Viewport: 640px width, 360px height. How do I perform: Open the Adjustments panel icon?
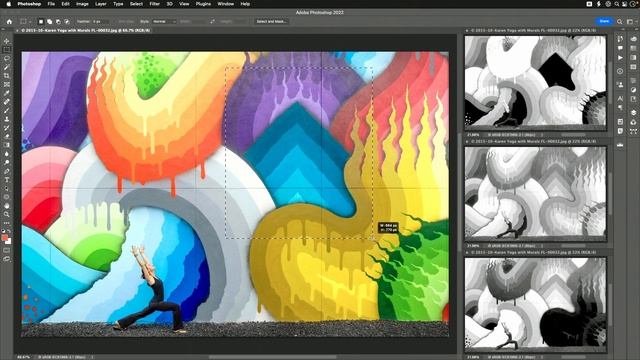(633, 90)
